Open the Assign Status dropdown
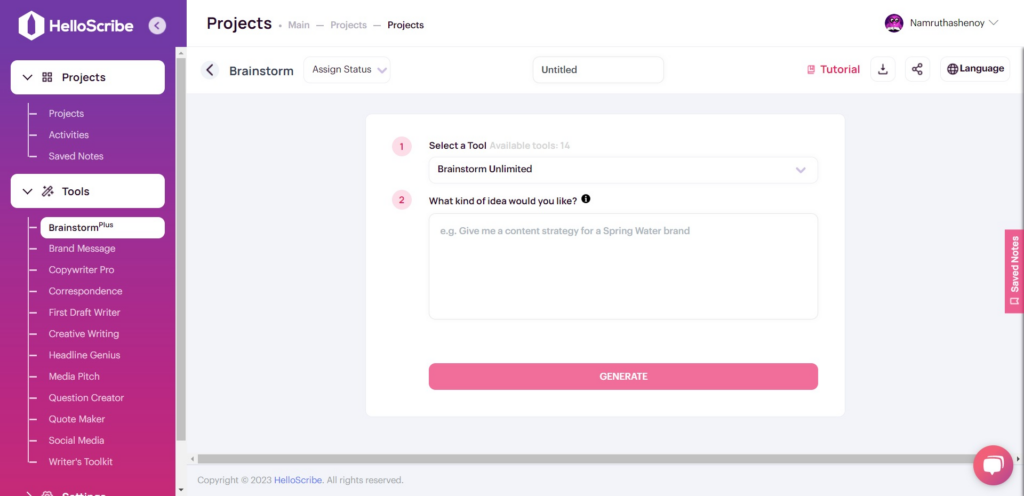1024x496 pixels. (347, 70)
